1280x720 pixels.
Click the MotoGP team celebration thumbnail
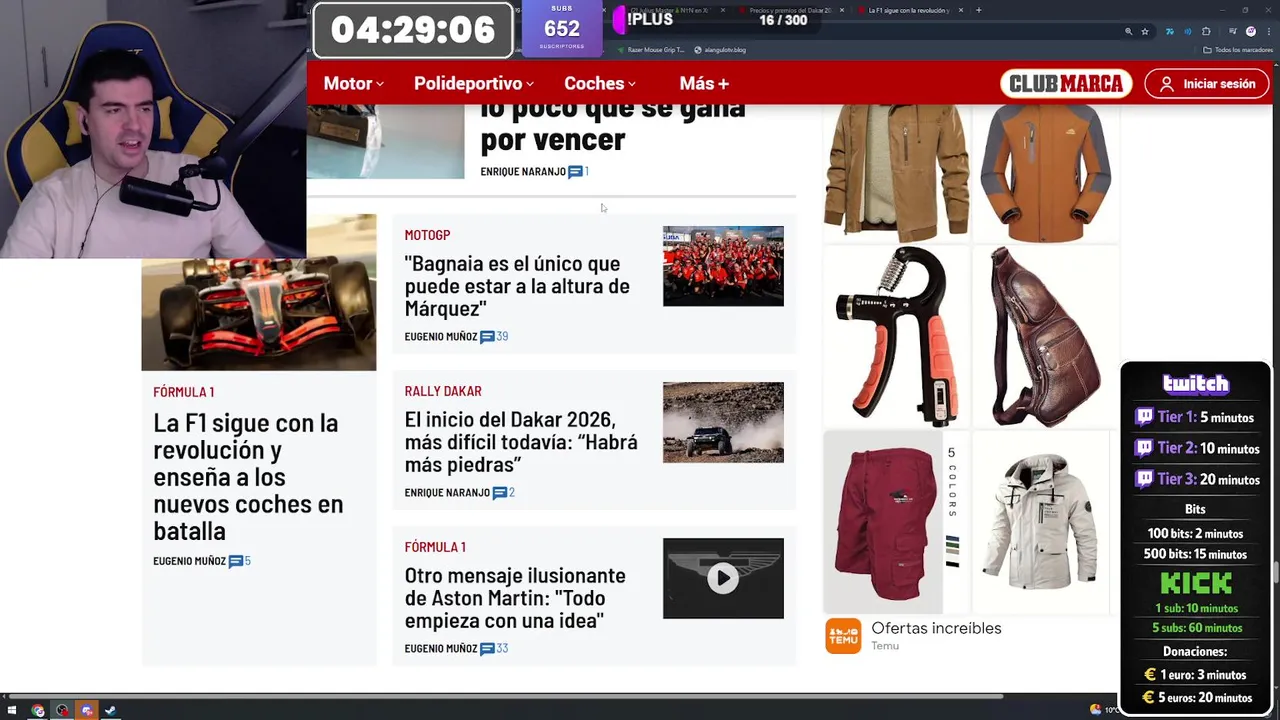[x=723, y=266]
